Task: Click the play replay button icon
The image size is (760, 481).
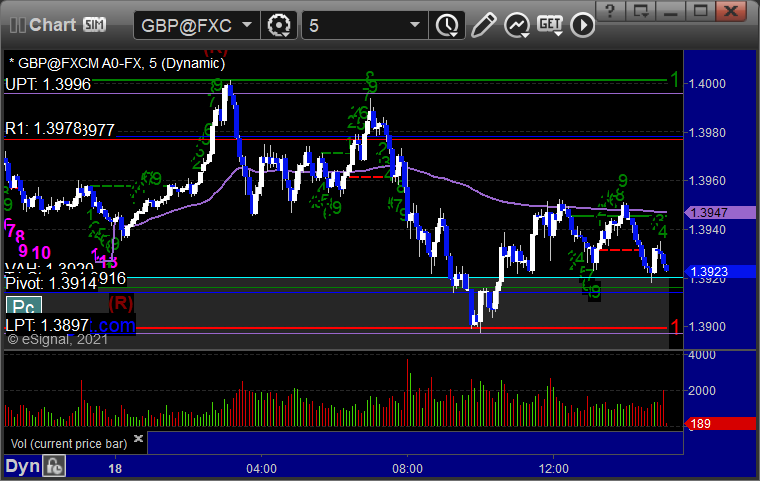Action: tap(582, 25)
